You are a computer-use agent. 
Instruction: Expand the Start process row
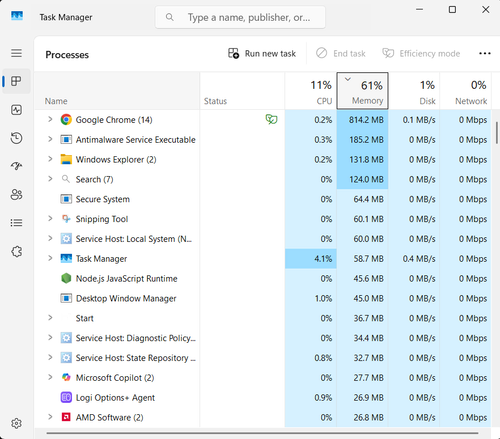(50, 318)
